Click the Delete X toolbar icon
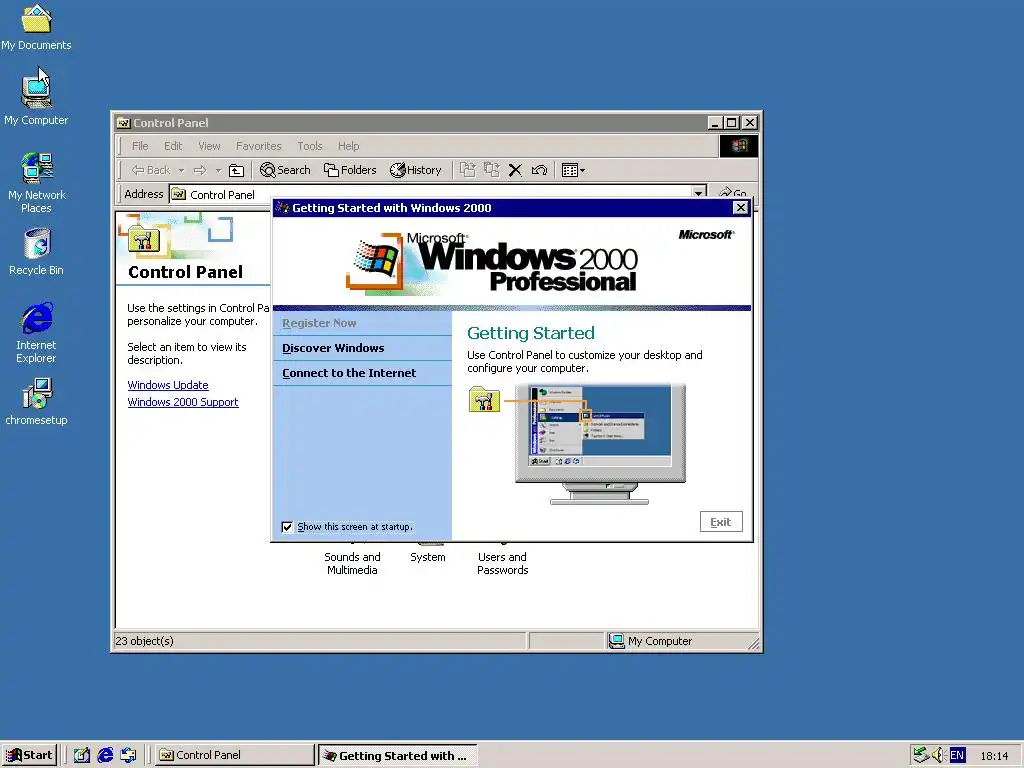The width and height of the screenshot is (1024, 768). coord(515,170)
